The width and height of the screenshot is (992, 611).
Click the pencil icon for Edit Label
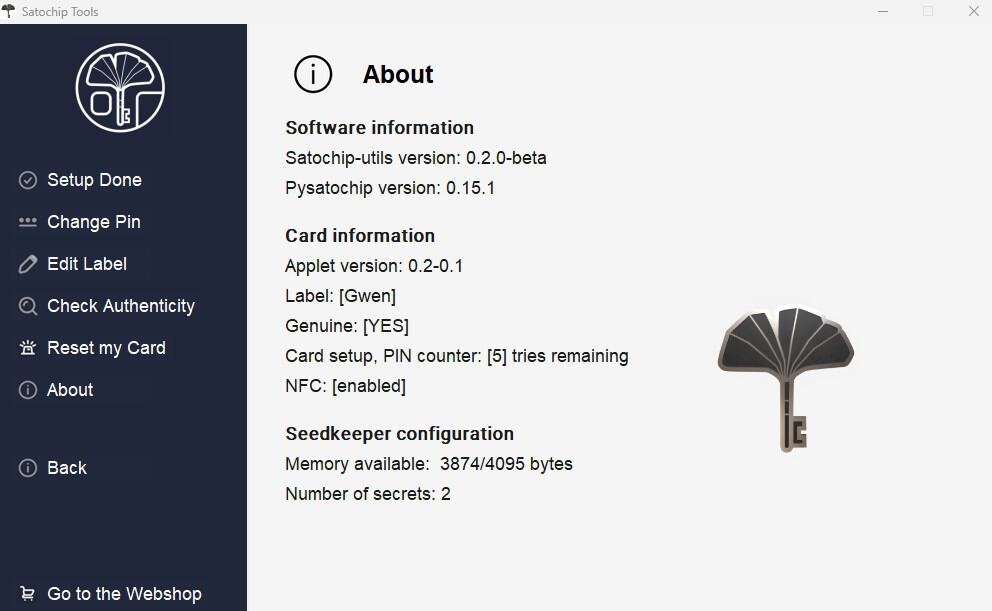(28, 264)
